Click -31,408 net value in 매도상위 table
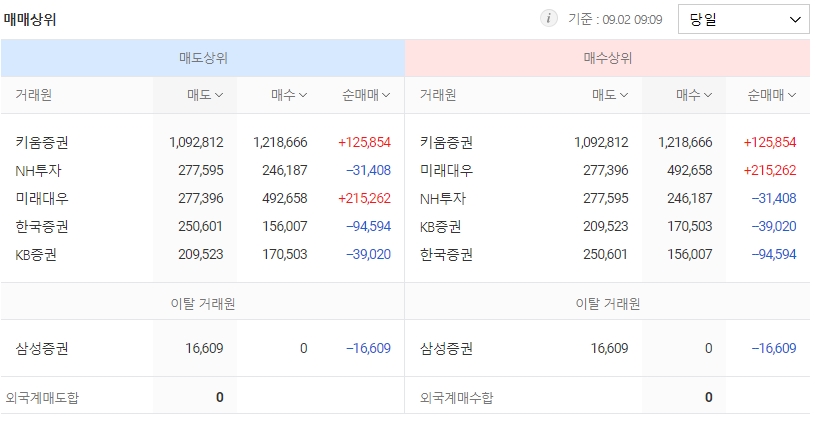Screen dimensions: 817x421 [368, 170]
